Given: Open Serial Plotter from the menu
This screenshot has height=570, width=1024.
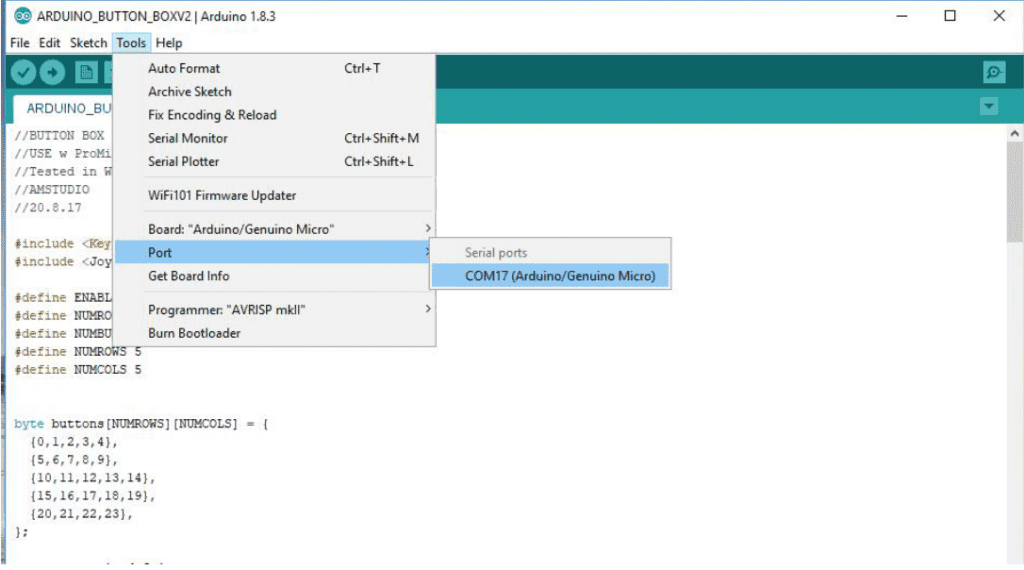Looking at the screenshot, I should coord(183,161).
